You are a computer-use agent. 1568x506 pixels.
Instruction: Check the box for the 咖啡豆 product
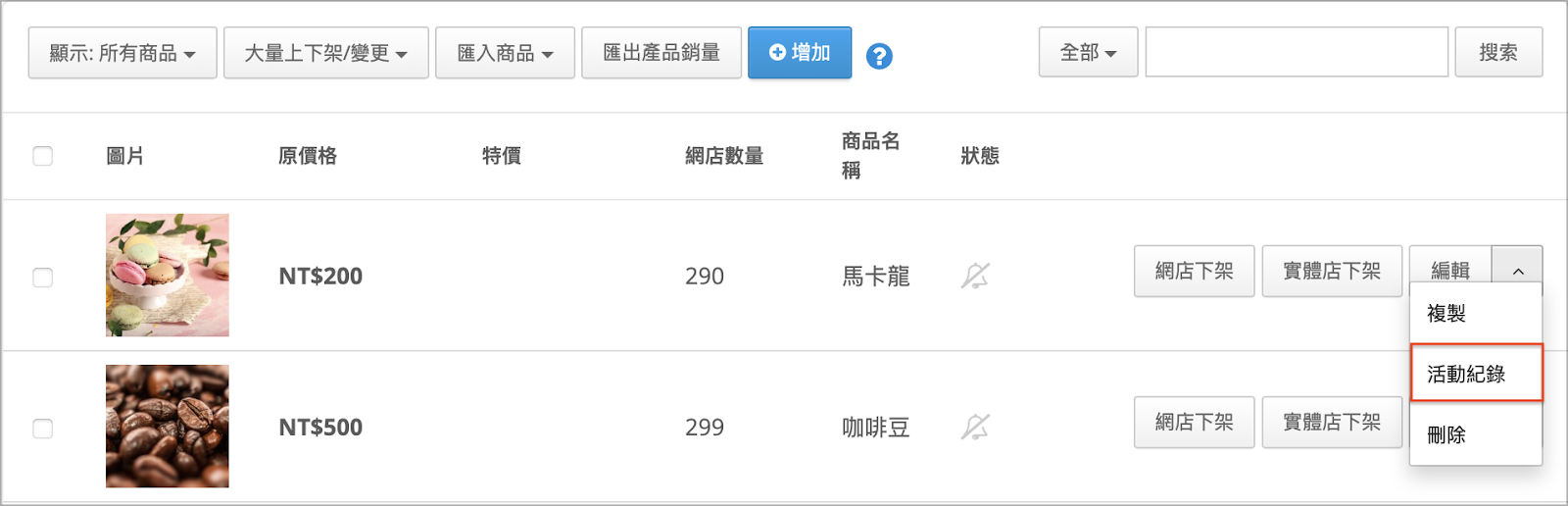pyautogui.click(x=43, y=429)
